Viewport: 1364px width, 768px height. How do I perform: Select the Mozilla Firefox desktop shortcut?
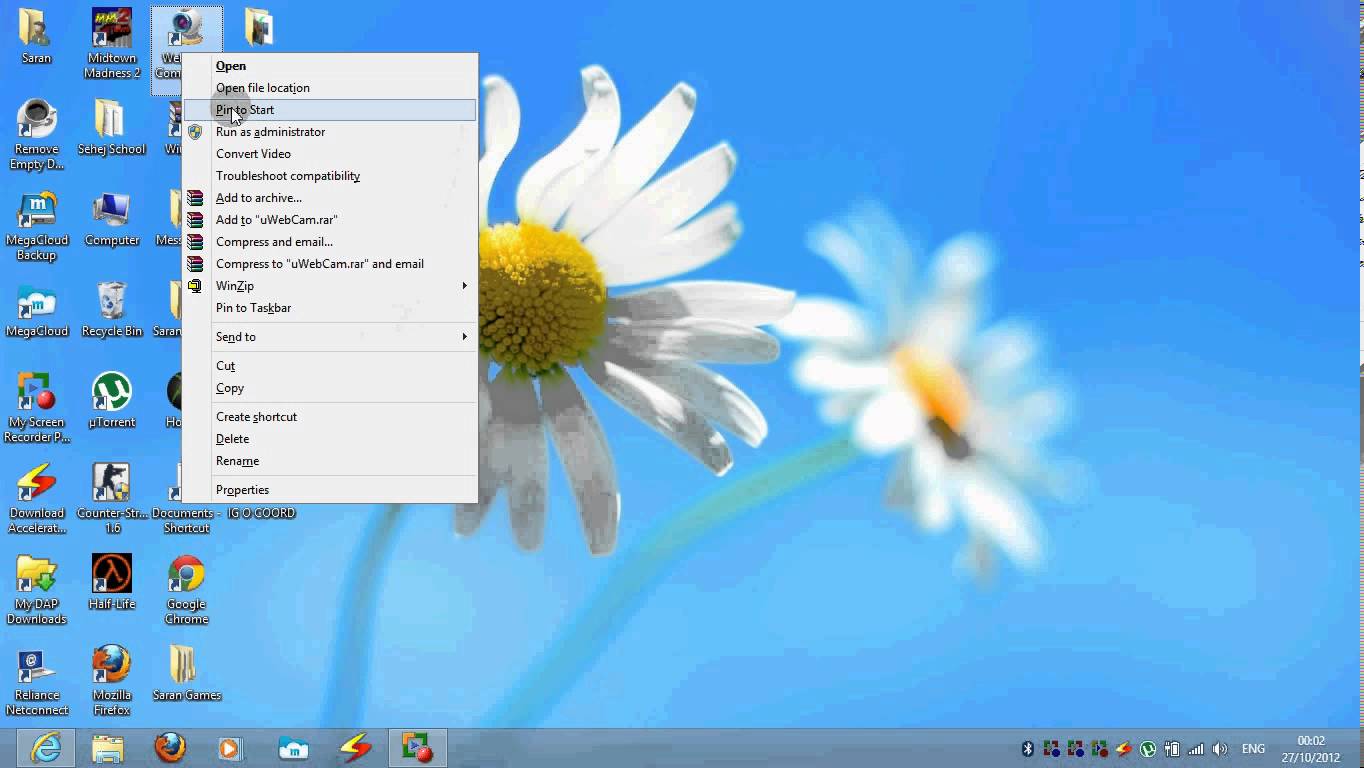pos(112,681)
